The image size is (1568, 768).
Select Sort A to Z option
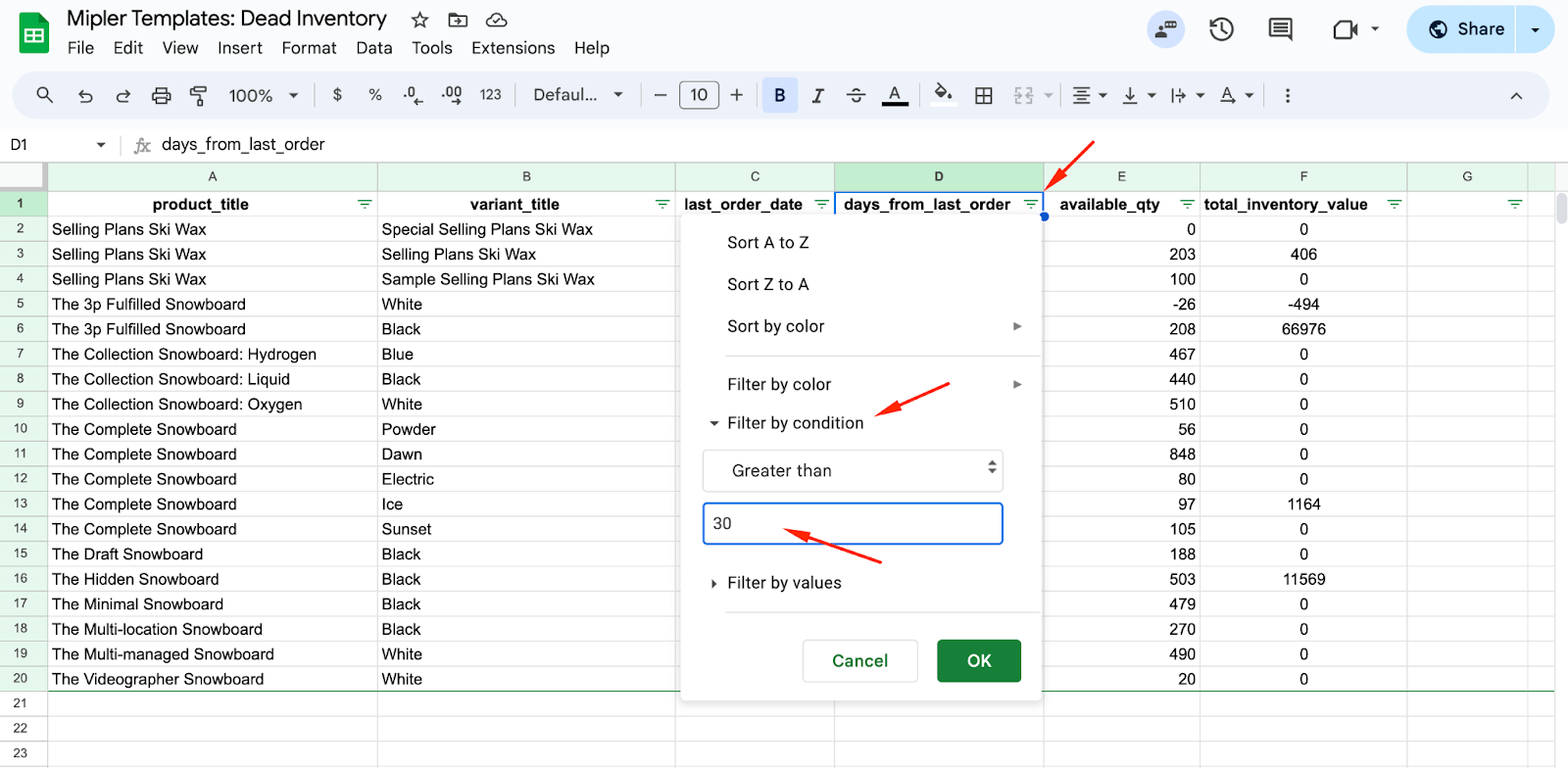tap(767, 243)
